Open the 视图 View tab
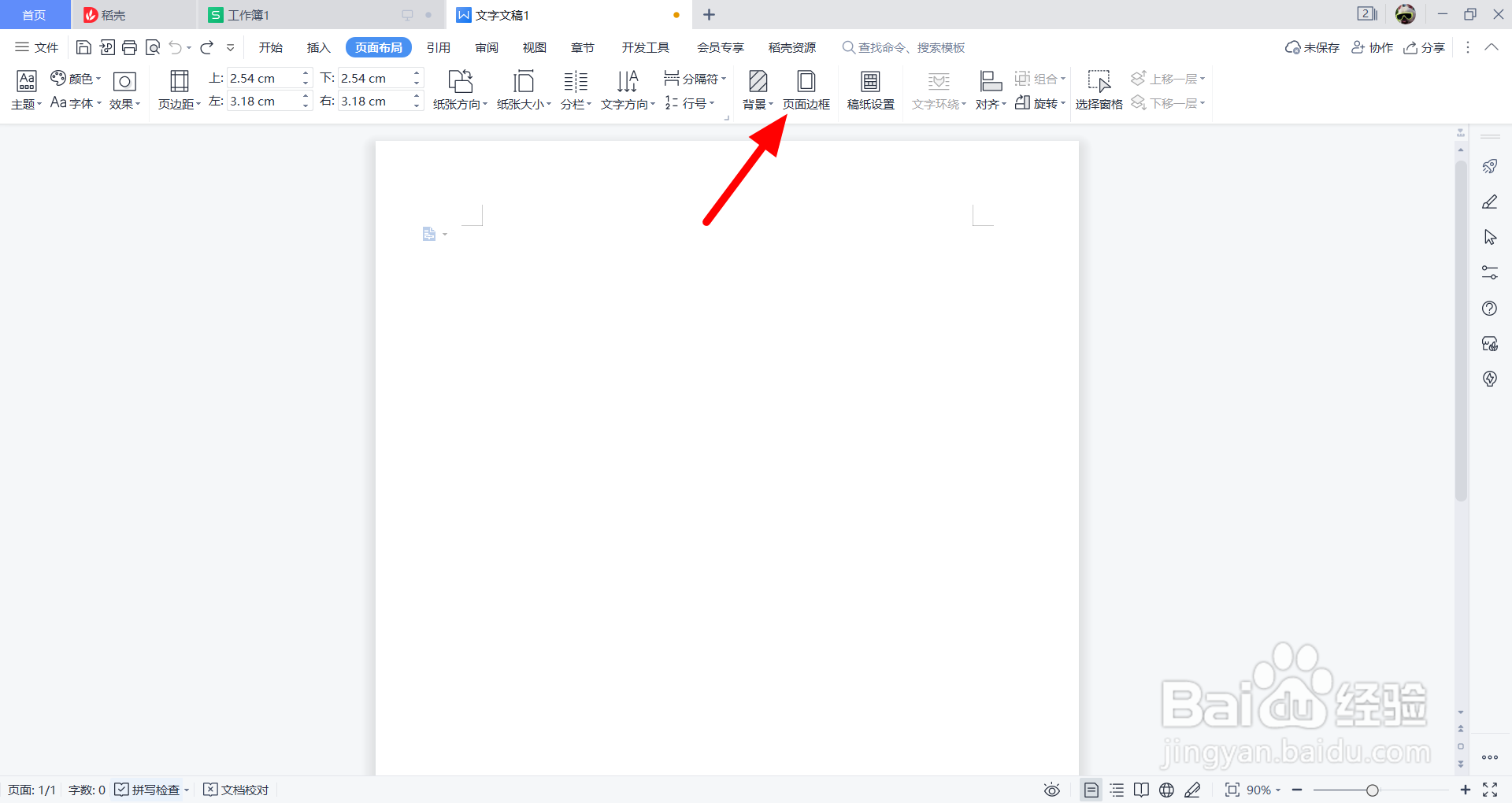Image resolution: width=1512 pixels, height=803 pixels. click(x=535, y=47)
